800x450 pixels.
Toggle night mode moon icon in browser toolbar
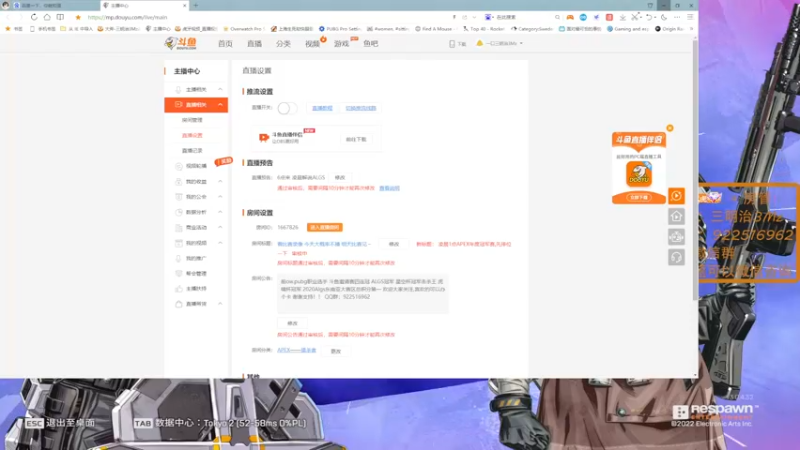tap(664, 17)
